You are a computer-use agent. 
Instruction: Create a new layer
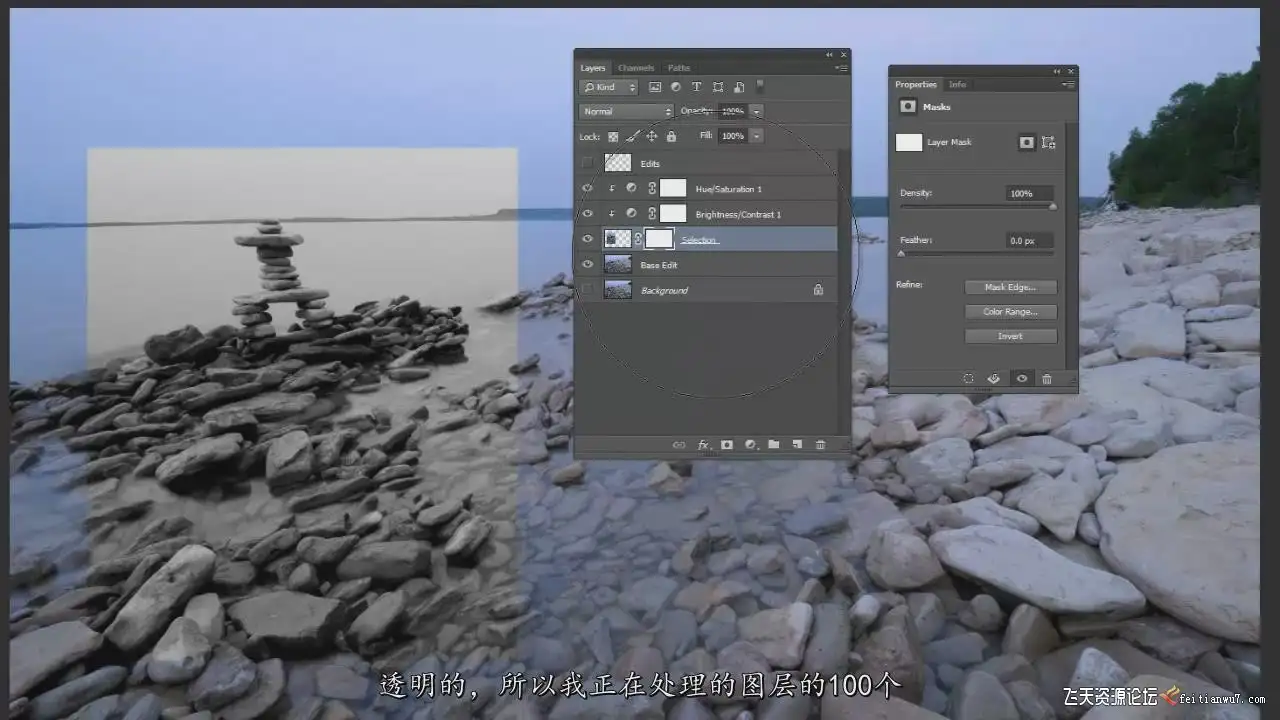coord(797,445)
